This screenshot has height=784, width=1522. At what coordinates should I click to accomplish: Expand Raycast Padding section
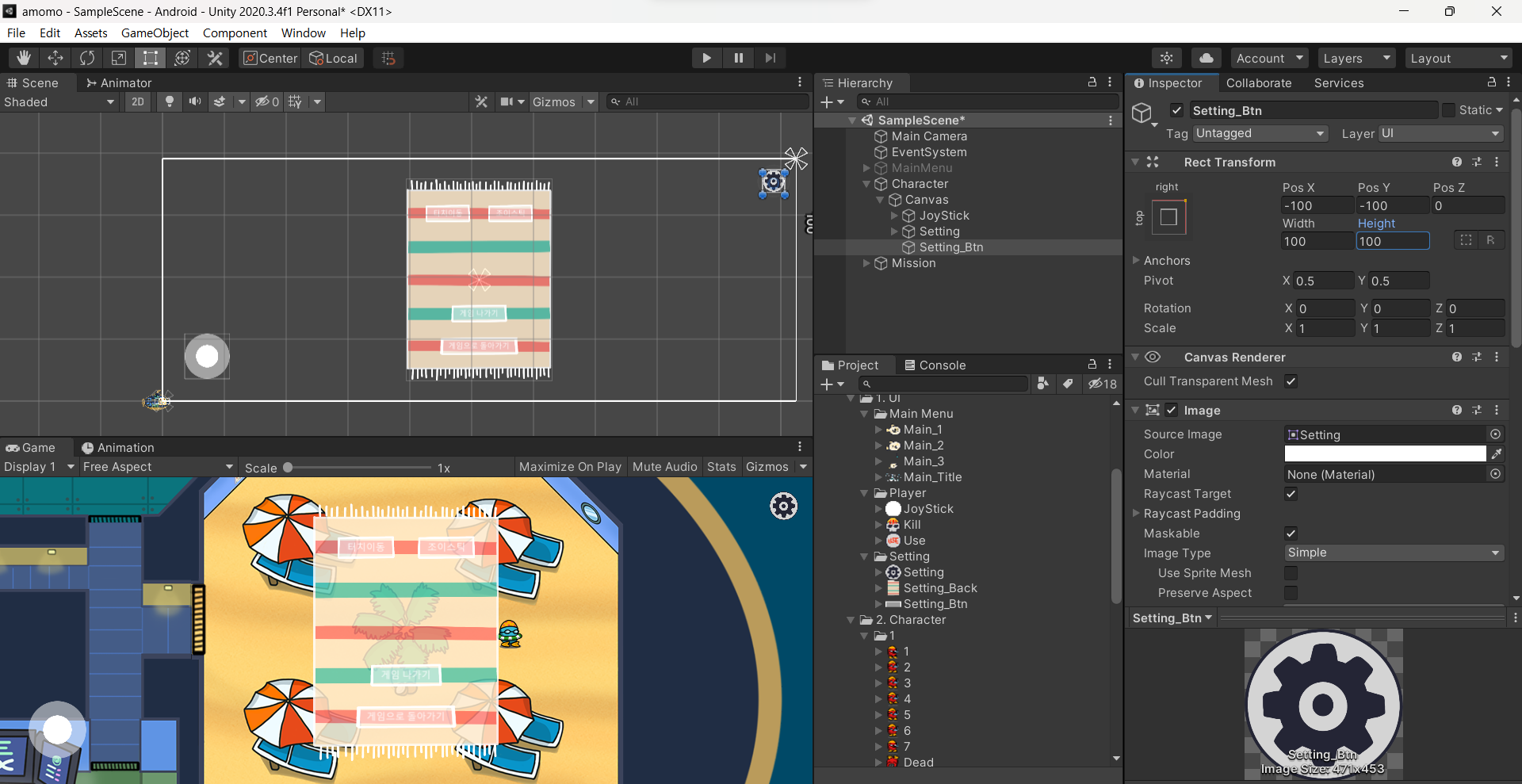click(1136, 513)
